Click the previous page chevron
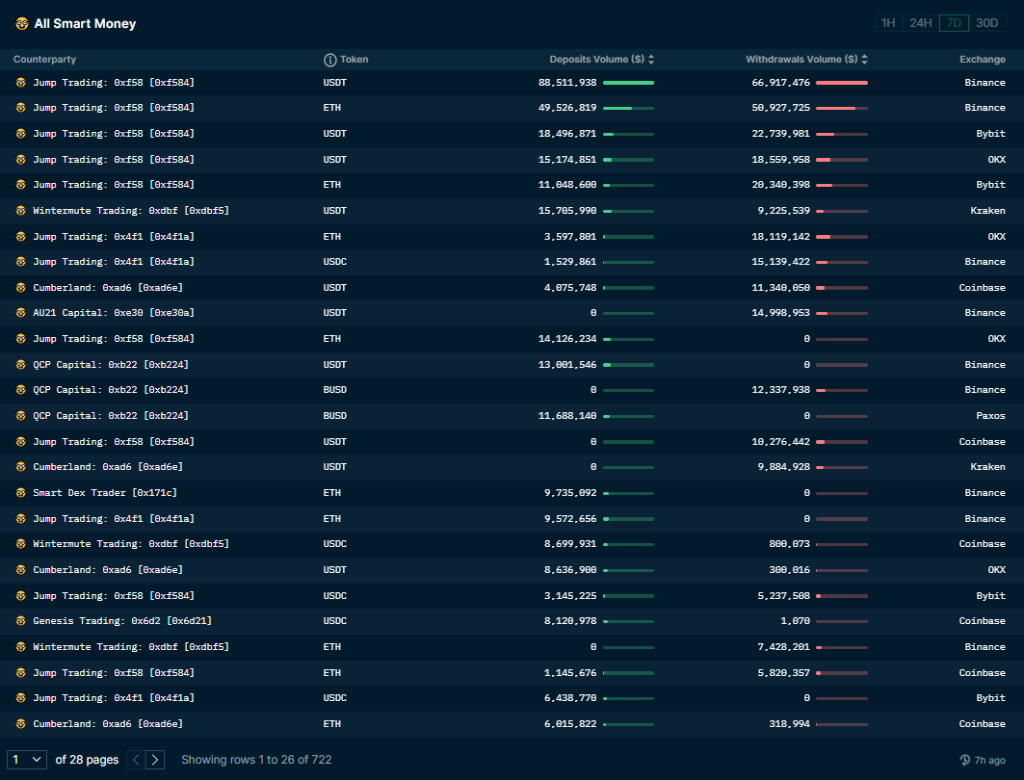 [135, 760]
